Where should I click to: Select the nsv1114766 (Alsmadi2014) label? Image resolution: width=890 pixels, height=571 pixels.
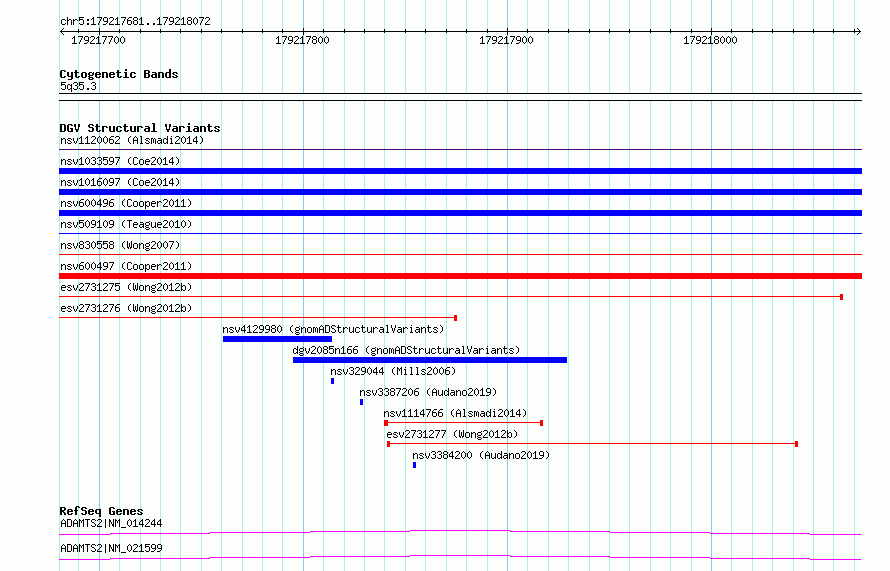tap(455, 413)
